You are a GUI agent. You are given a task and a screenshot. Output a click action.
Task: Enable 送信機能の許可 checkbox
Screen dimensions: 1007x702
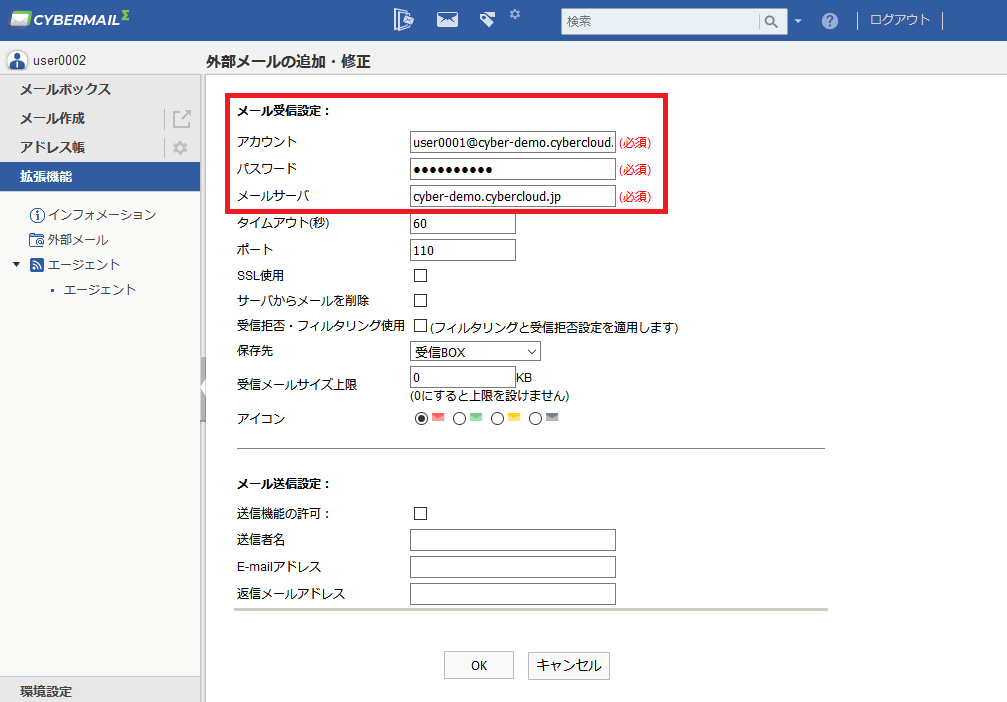click(421, 513)
